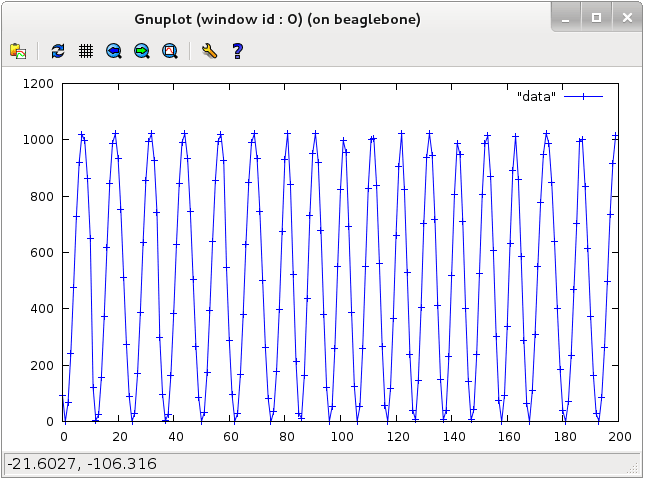Click the x-axis label 180
The height and width of the screenshot is (480, 645).
pos(565,437)
